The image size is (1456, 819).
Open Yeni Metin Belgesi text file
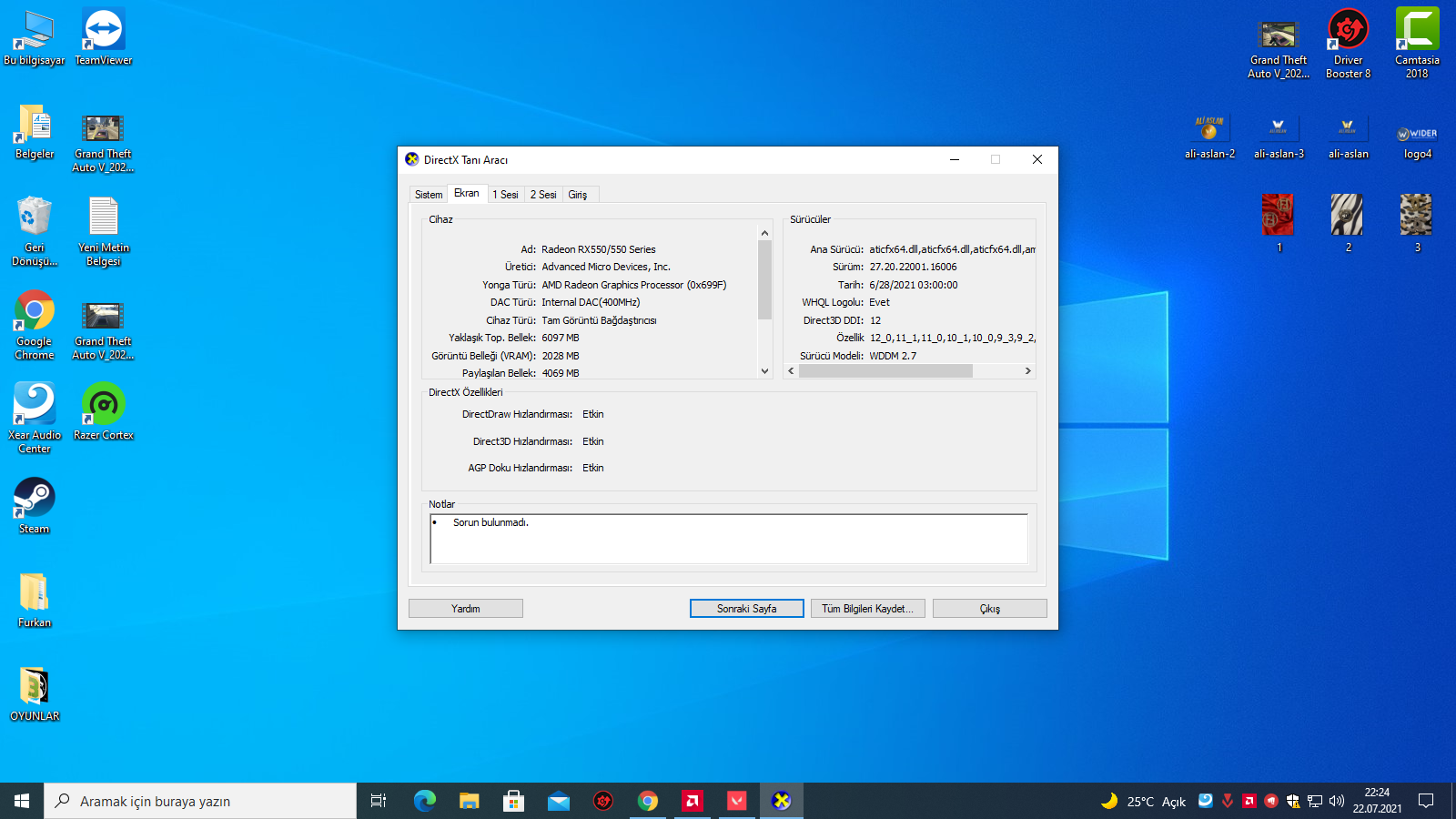point(103,231)
